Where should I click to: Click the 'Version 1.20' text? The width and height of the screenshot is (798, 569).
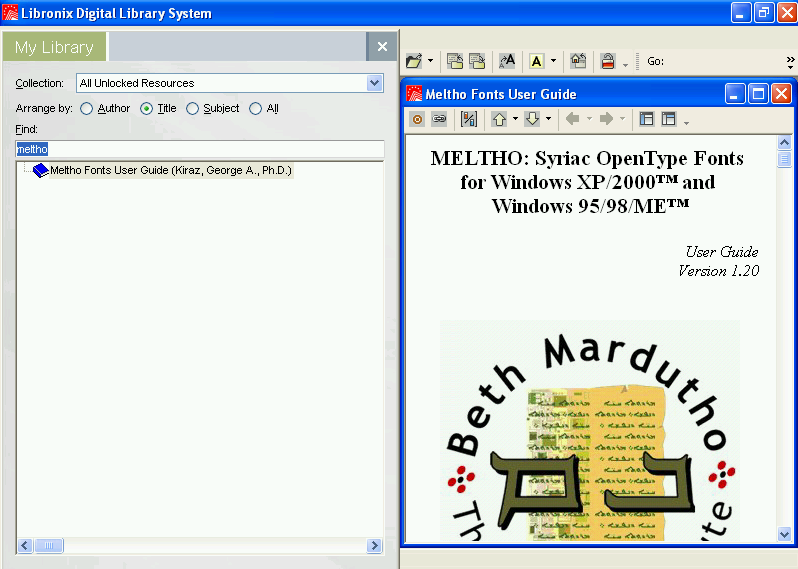click(719, 271)
